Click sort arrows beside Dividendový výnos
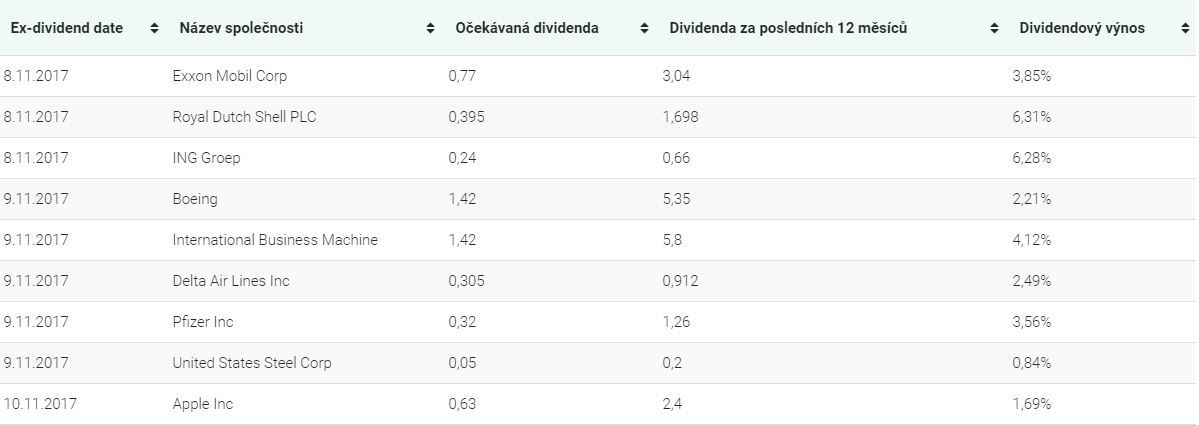 [1184, 28]
